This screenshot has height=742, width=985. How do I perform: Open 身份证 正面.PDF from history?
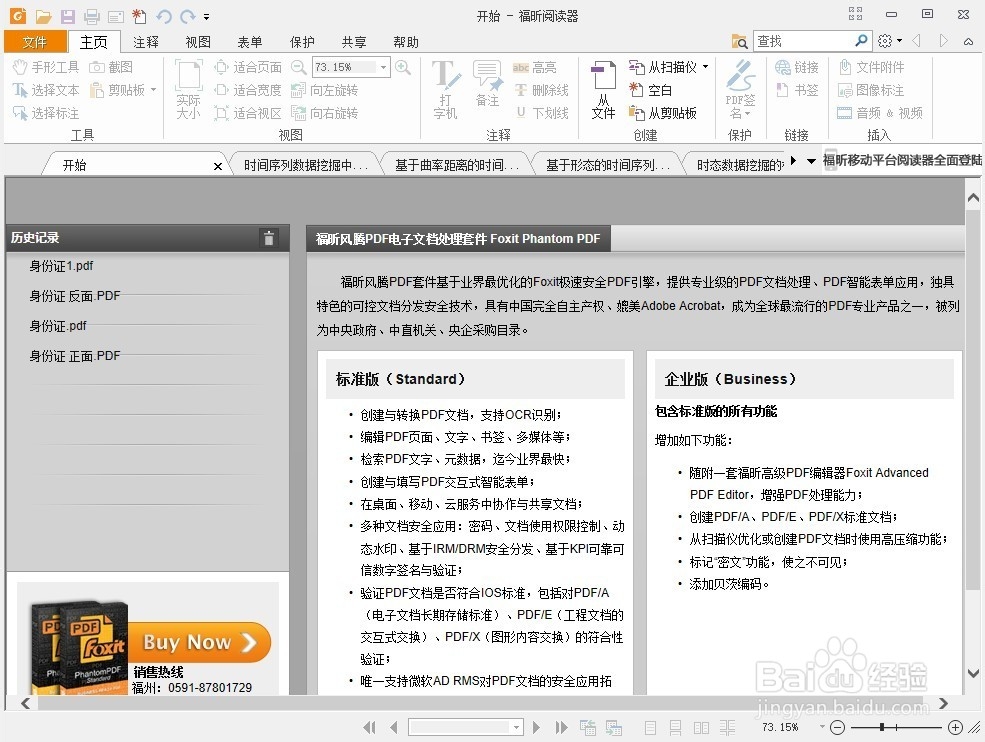[x=75, y=356]
